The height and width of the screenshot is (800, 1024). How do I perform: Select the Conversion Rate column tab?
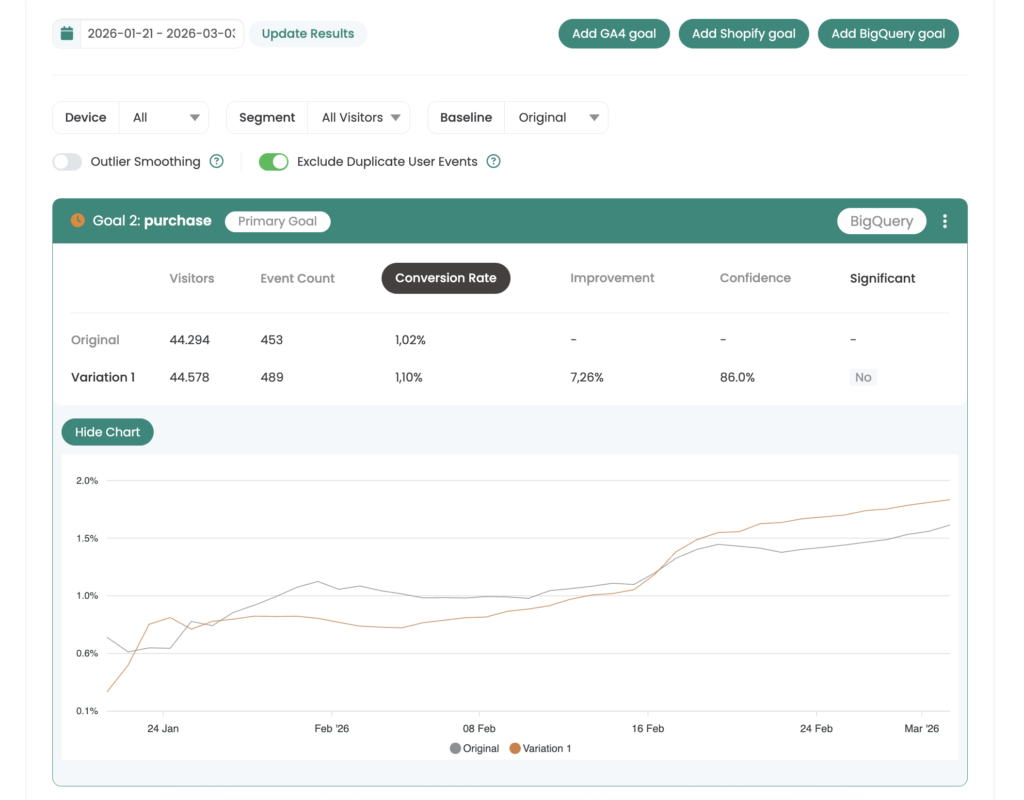446,278
